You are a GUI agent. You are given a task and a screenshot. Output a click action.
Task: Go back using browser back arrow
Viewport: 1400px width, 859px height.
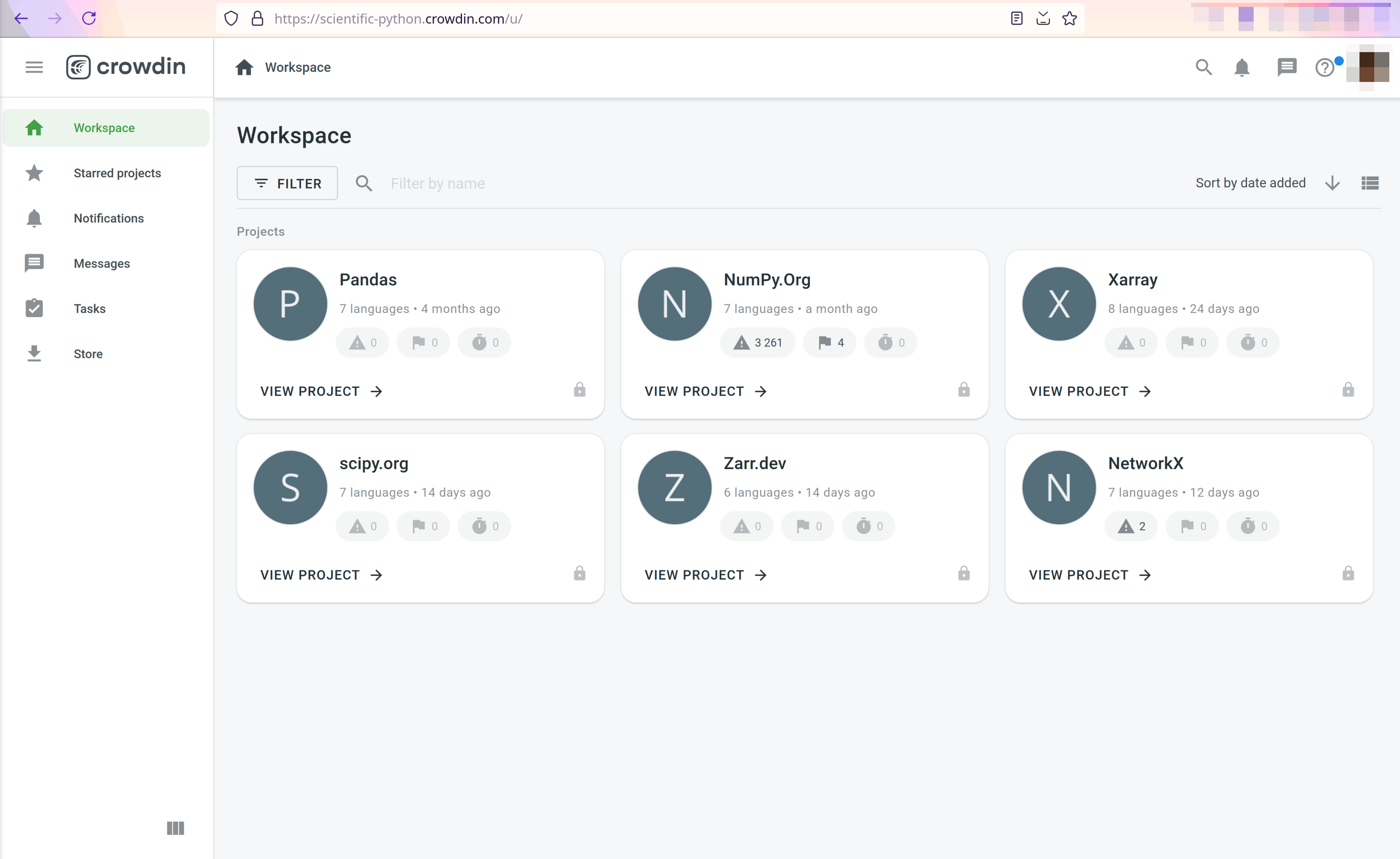[x=21, y=18]
